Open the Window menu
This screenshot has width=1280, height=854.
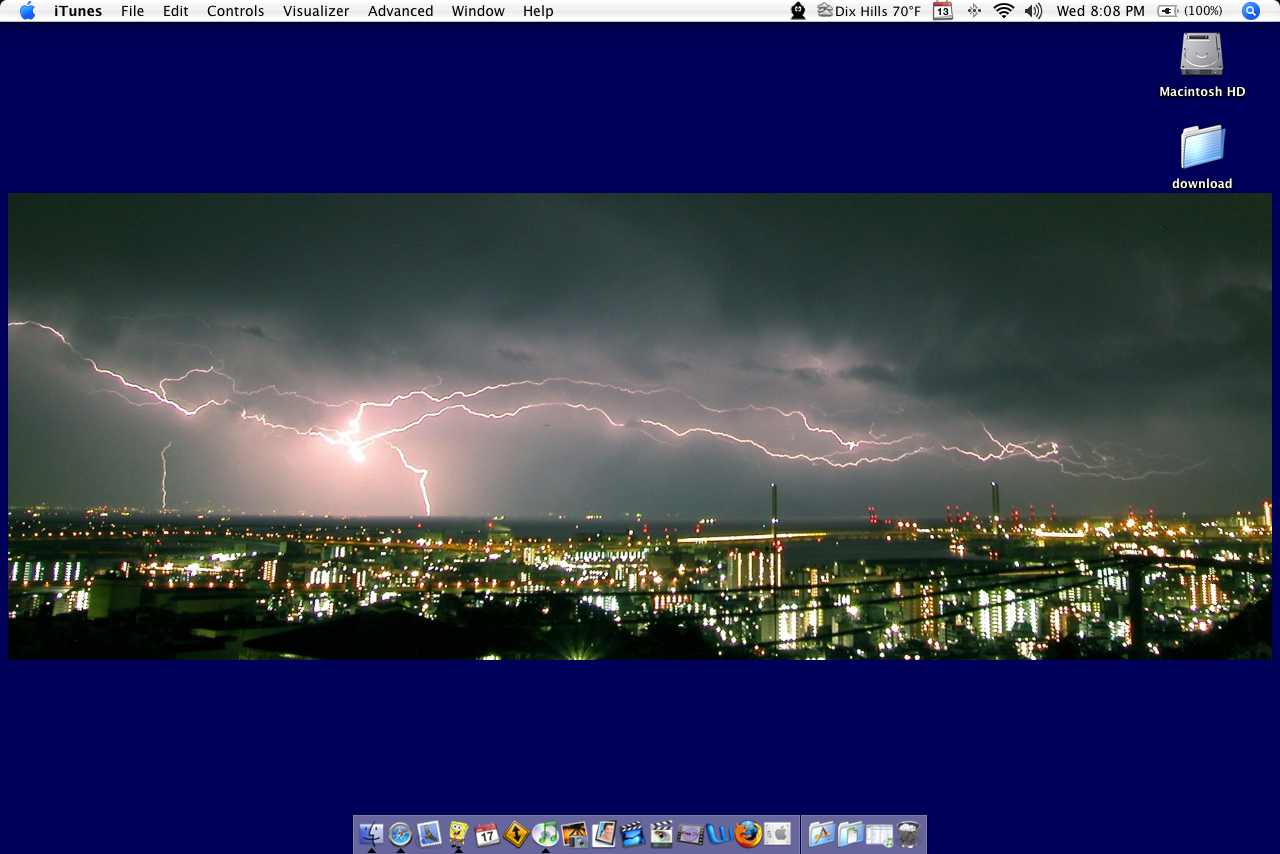coord(478,11)
